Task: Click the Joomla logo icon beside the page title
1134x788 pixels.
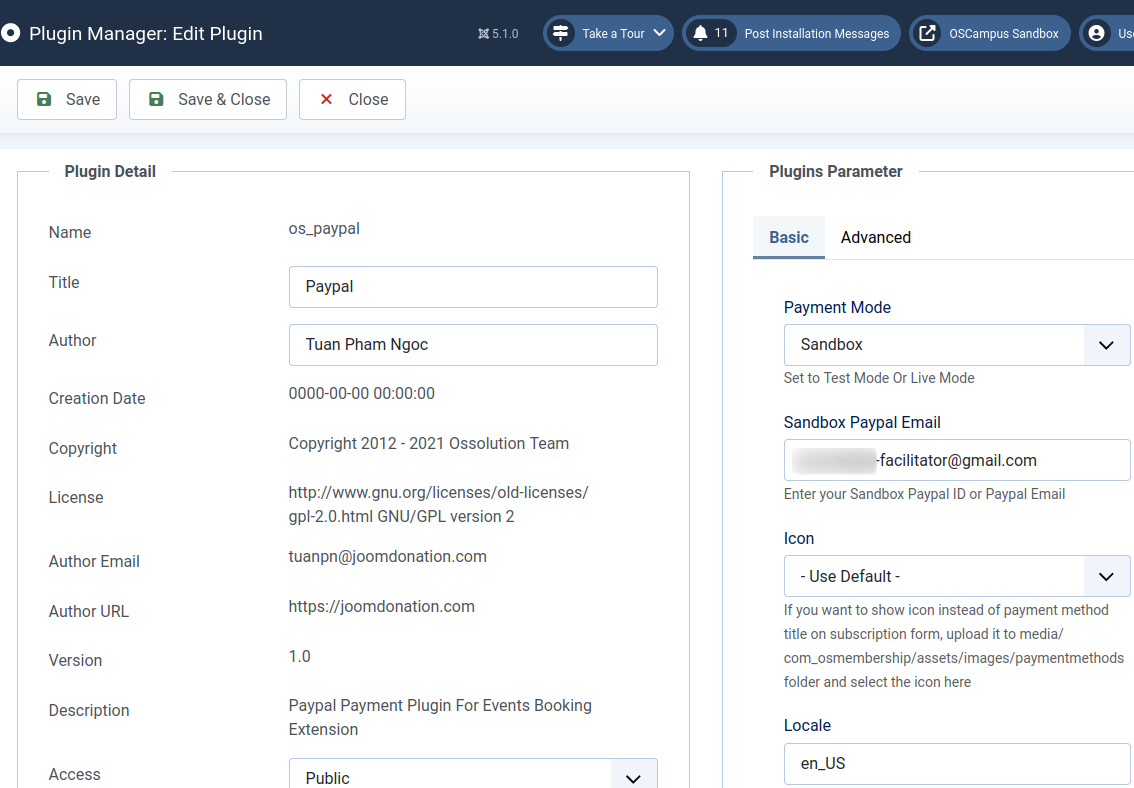Action: (9, 33)
